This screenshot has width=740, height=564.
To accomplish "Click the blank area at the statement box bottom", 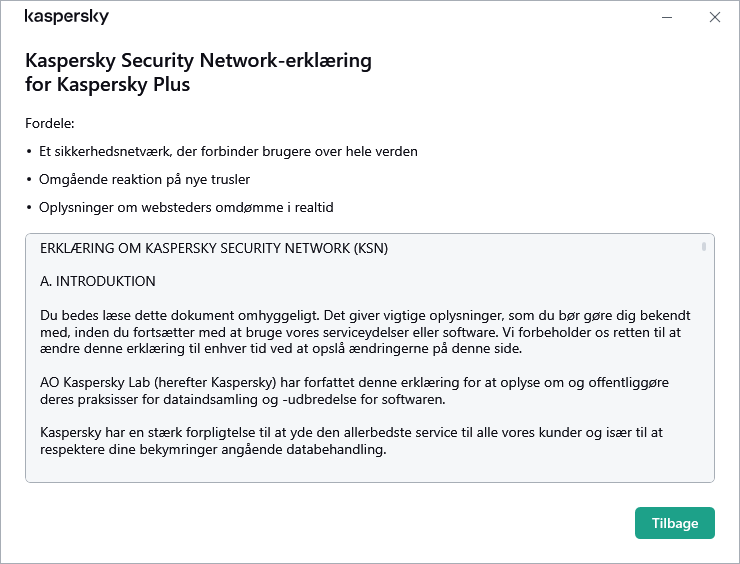I will point(360,470).
